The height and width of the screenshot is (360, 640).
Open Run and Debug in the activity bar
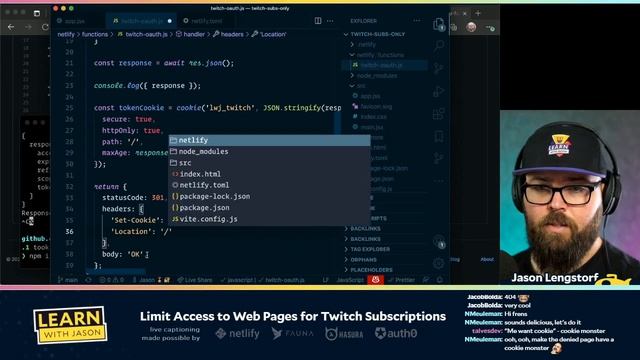tap(439, 91)
